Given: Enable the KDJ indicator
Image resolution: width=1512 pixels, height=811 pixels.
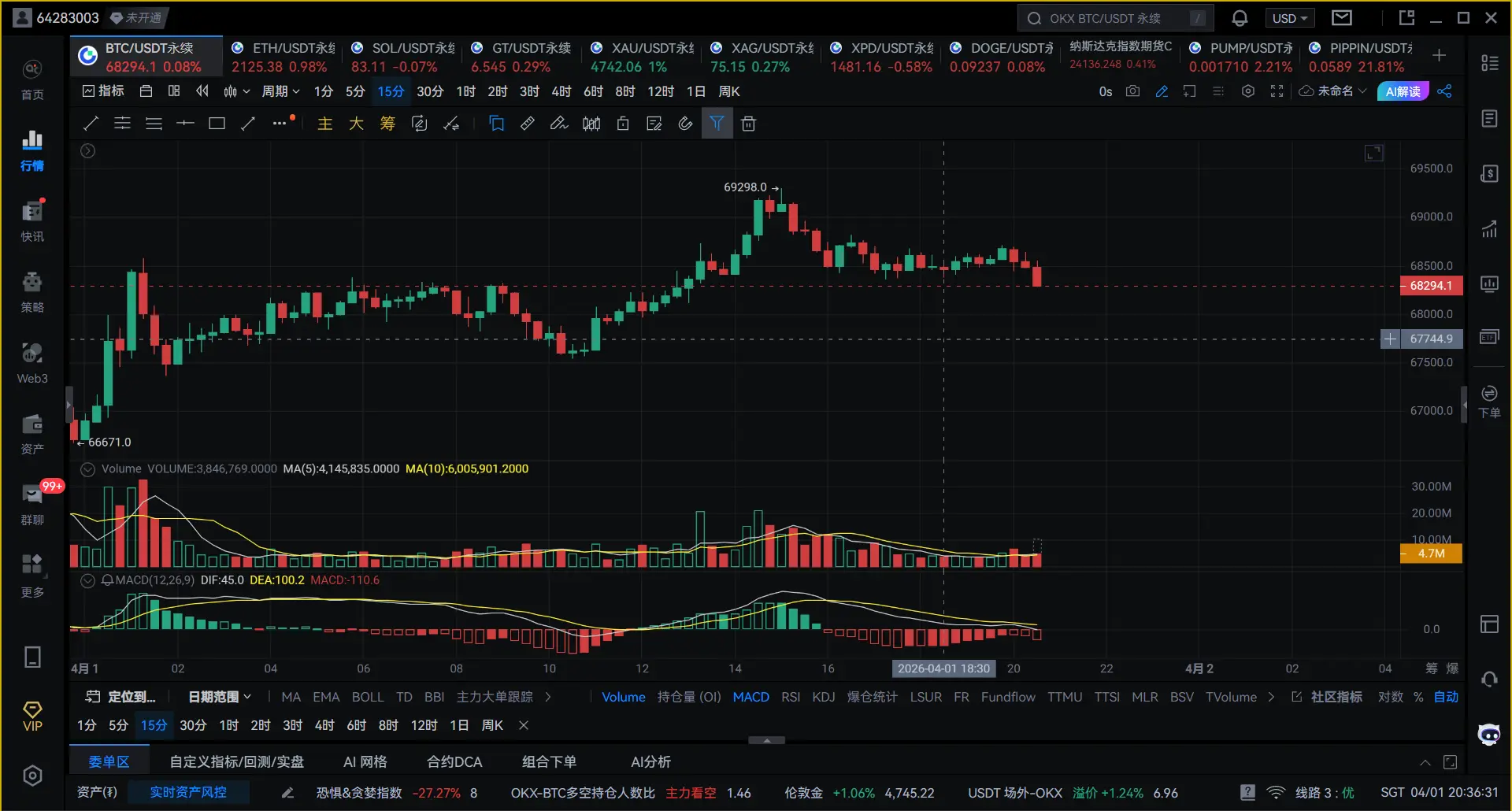Looking at the screenshot, I should coord(824,697).
